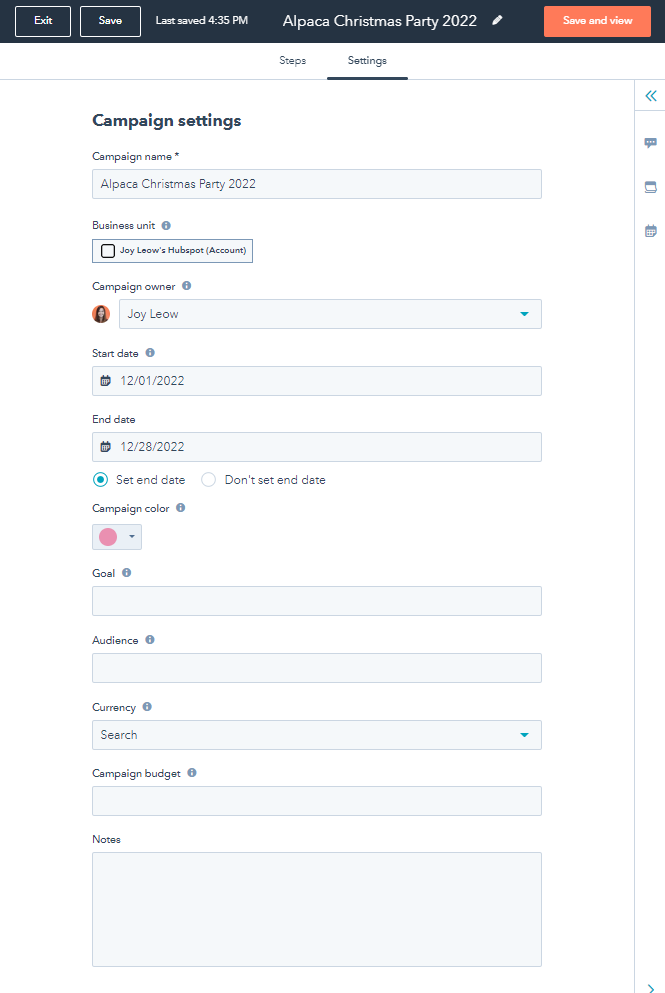Click the info icon next to Campaign owner
Viewport: 665px width, 993px height.
click(186, 286)
